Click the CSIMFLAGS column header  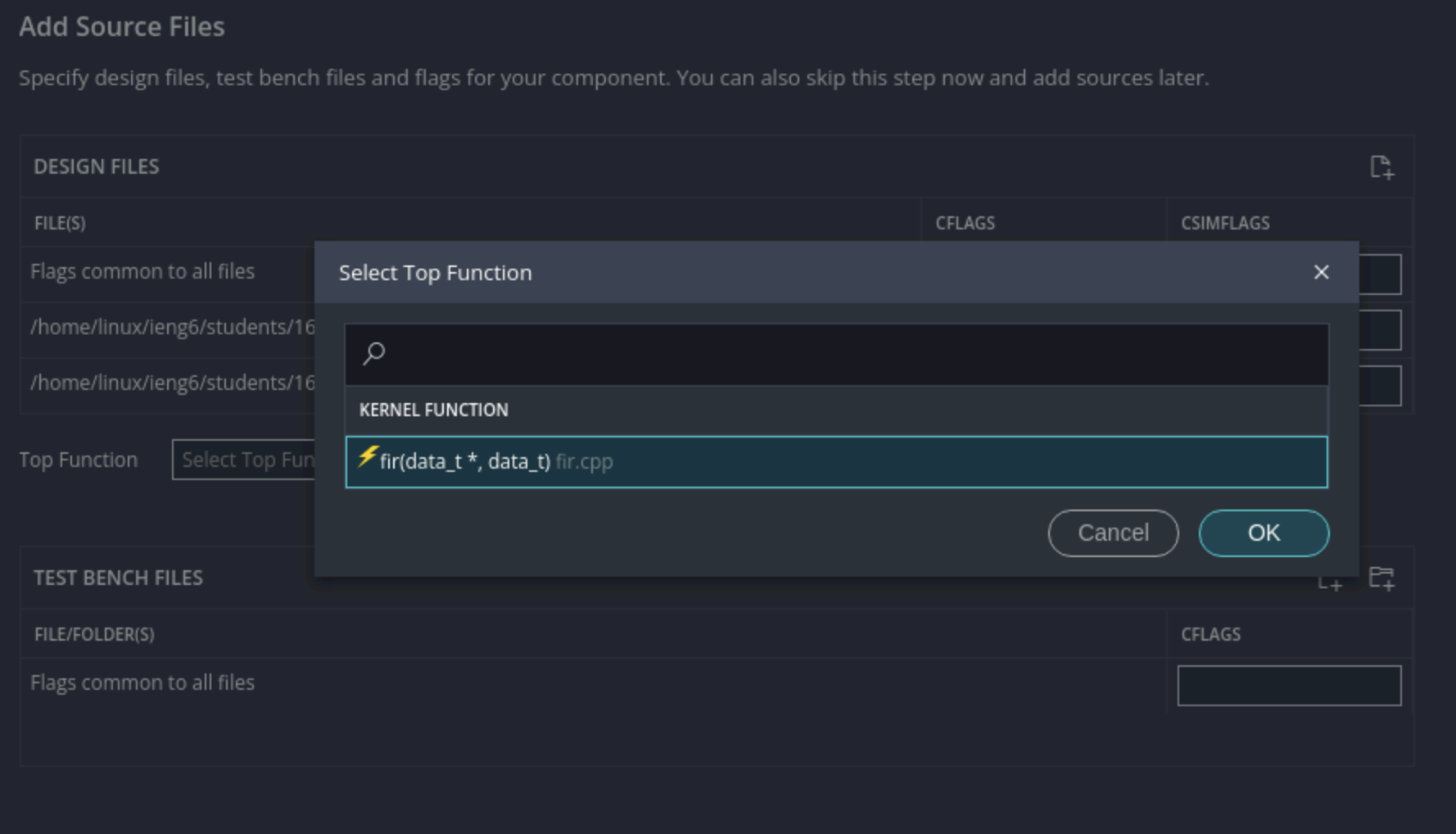[x=1225, y=223]
